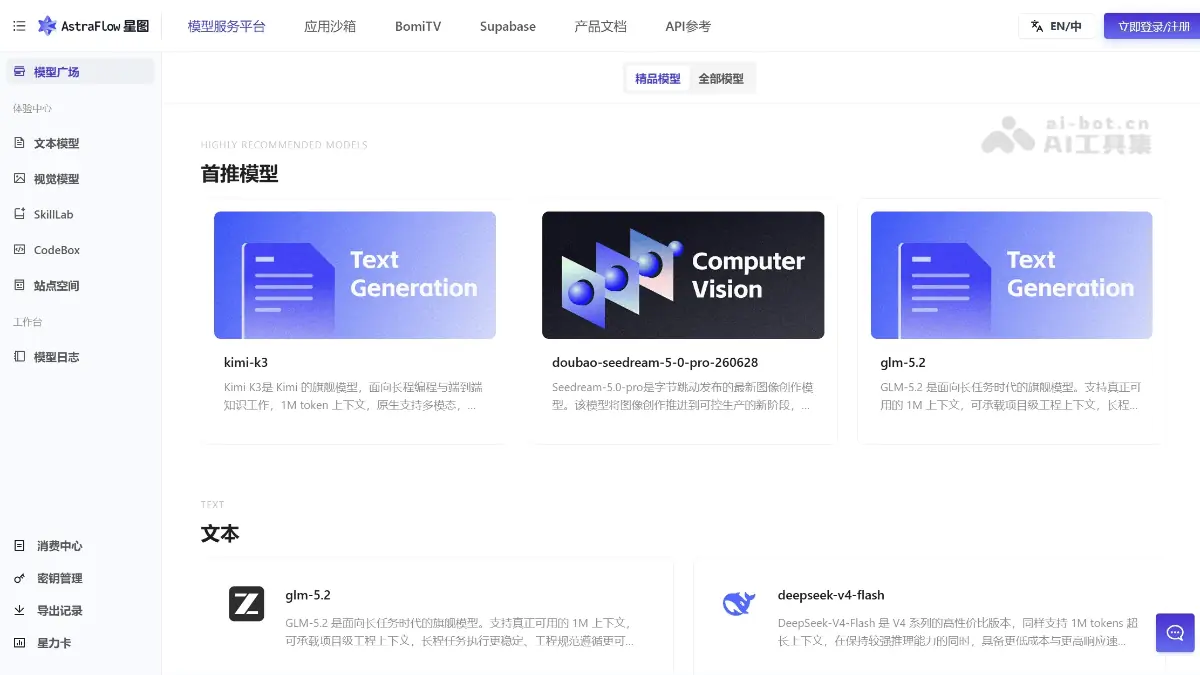The image size is (1200, 675).
Task: Click the featured glm-5.2 Text Generation banner
Action: click(x=1012, y=275)
